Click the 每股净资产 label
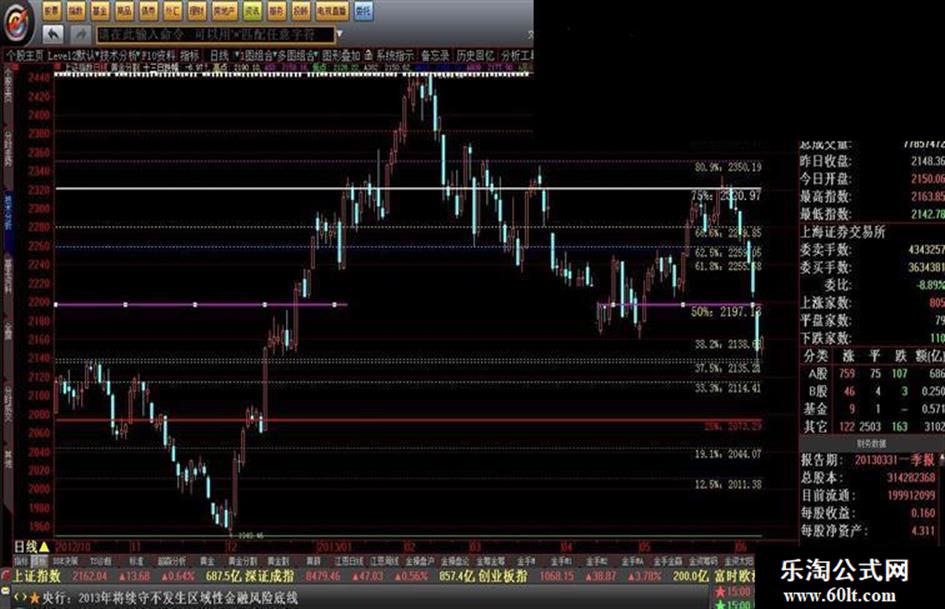Viewport: 945px width, 609px height. point(834,531)
